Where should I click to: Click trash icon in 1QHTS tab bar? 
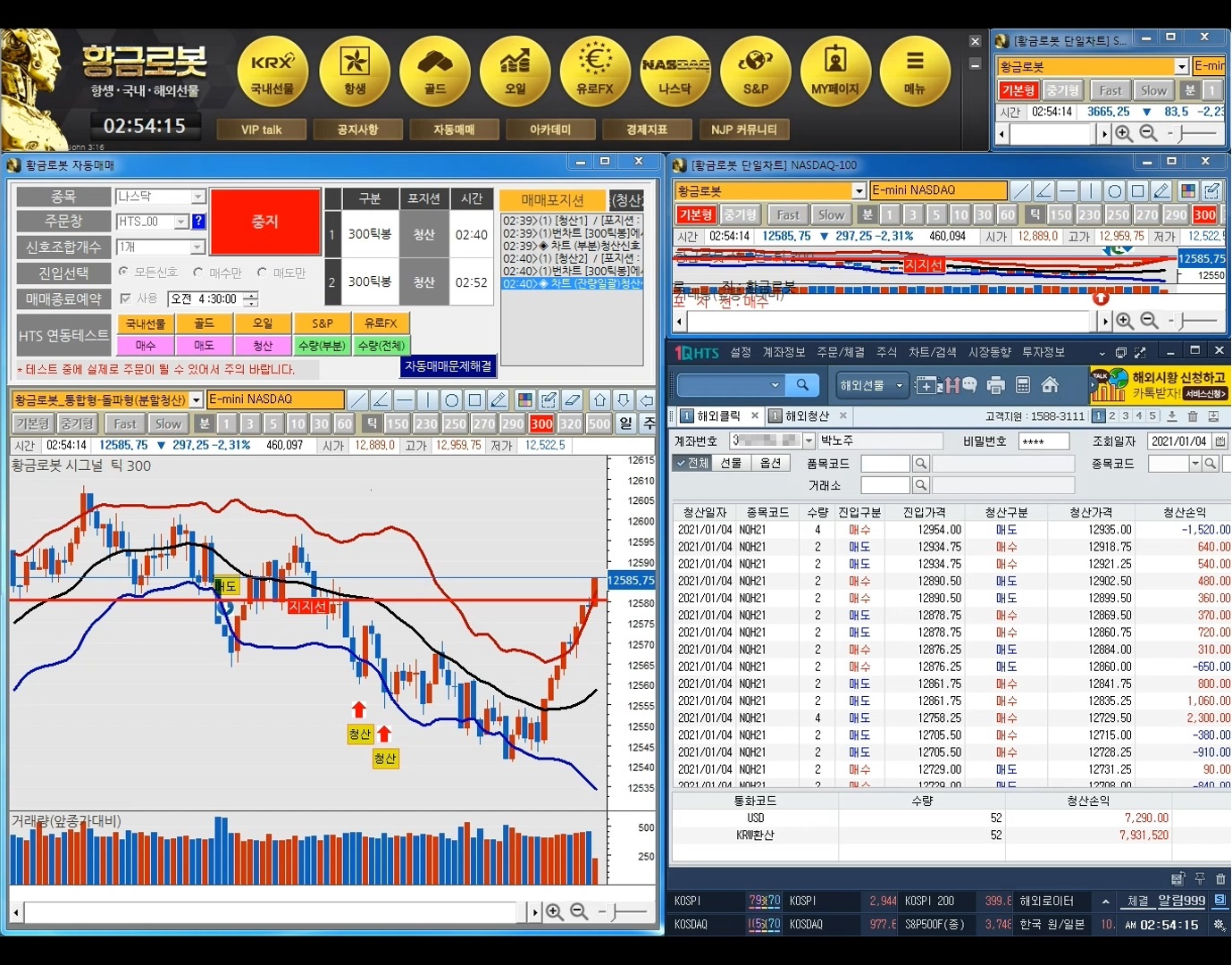(1193, 416)
